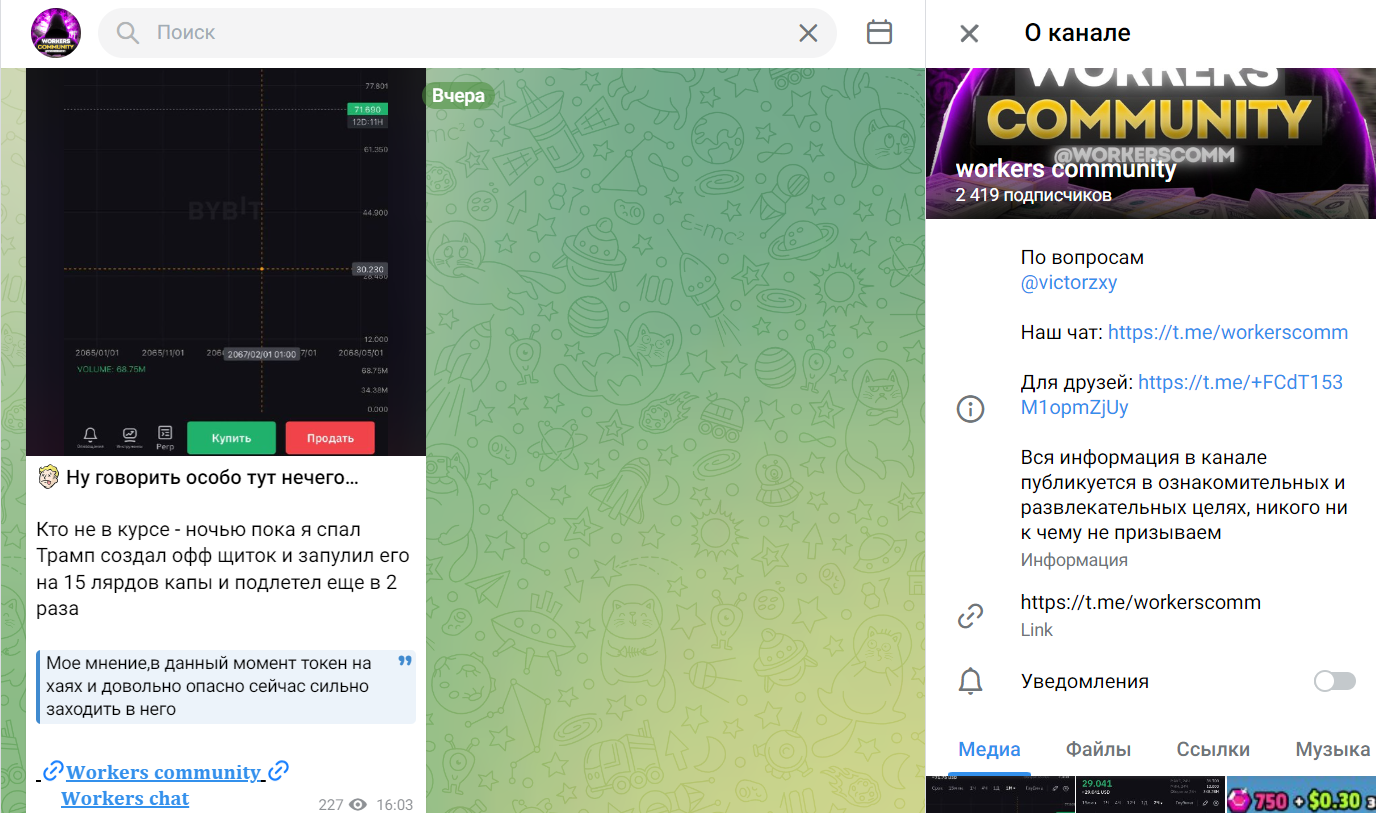The image size is (1383, 813).
Task: Click the green Купить button in chart image
Action: point(231,438)
